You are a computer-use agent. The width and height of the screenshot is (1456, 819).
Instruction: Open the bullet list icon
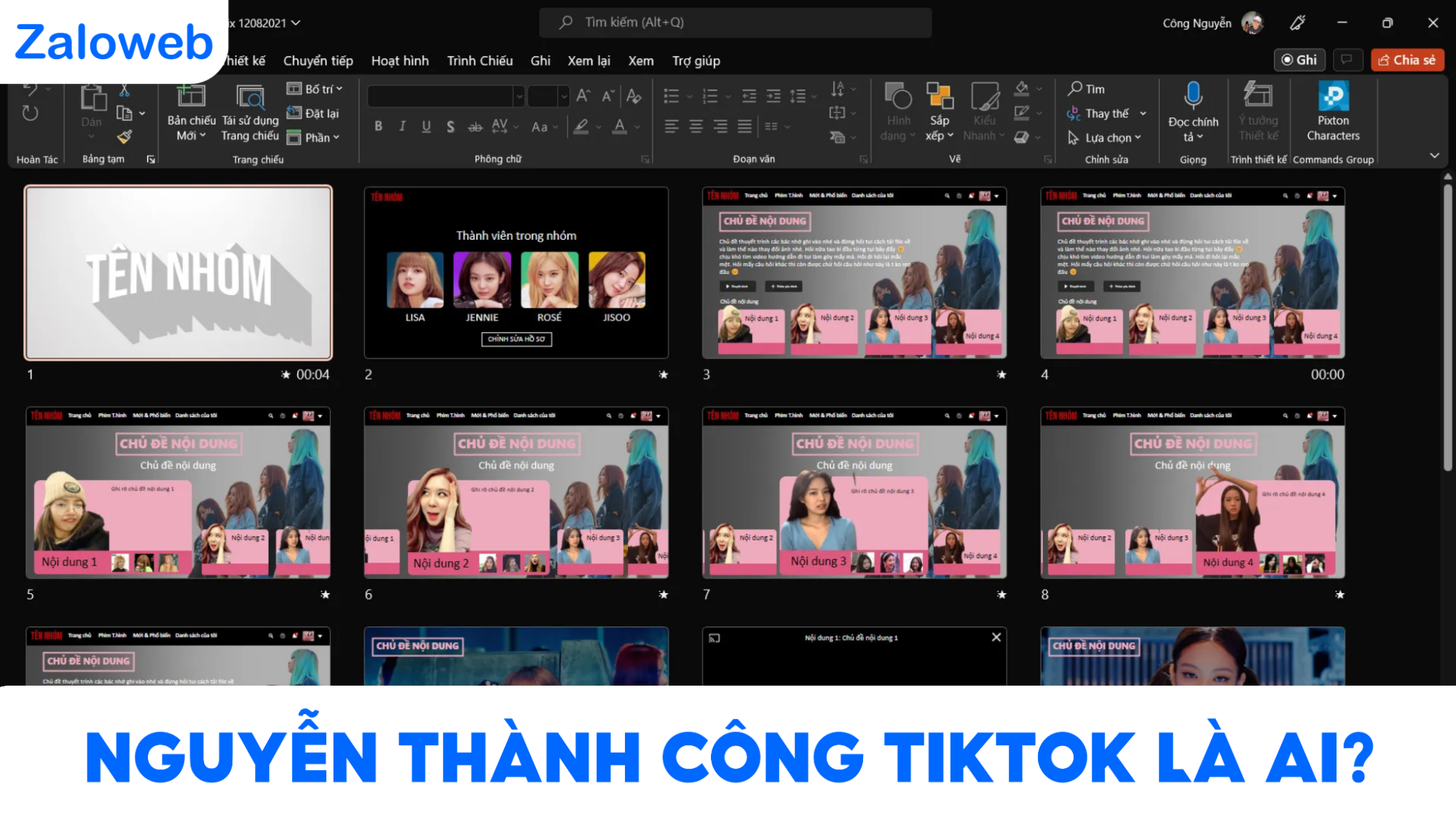[672, 95]
